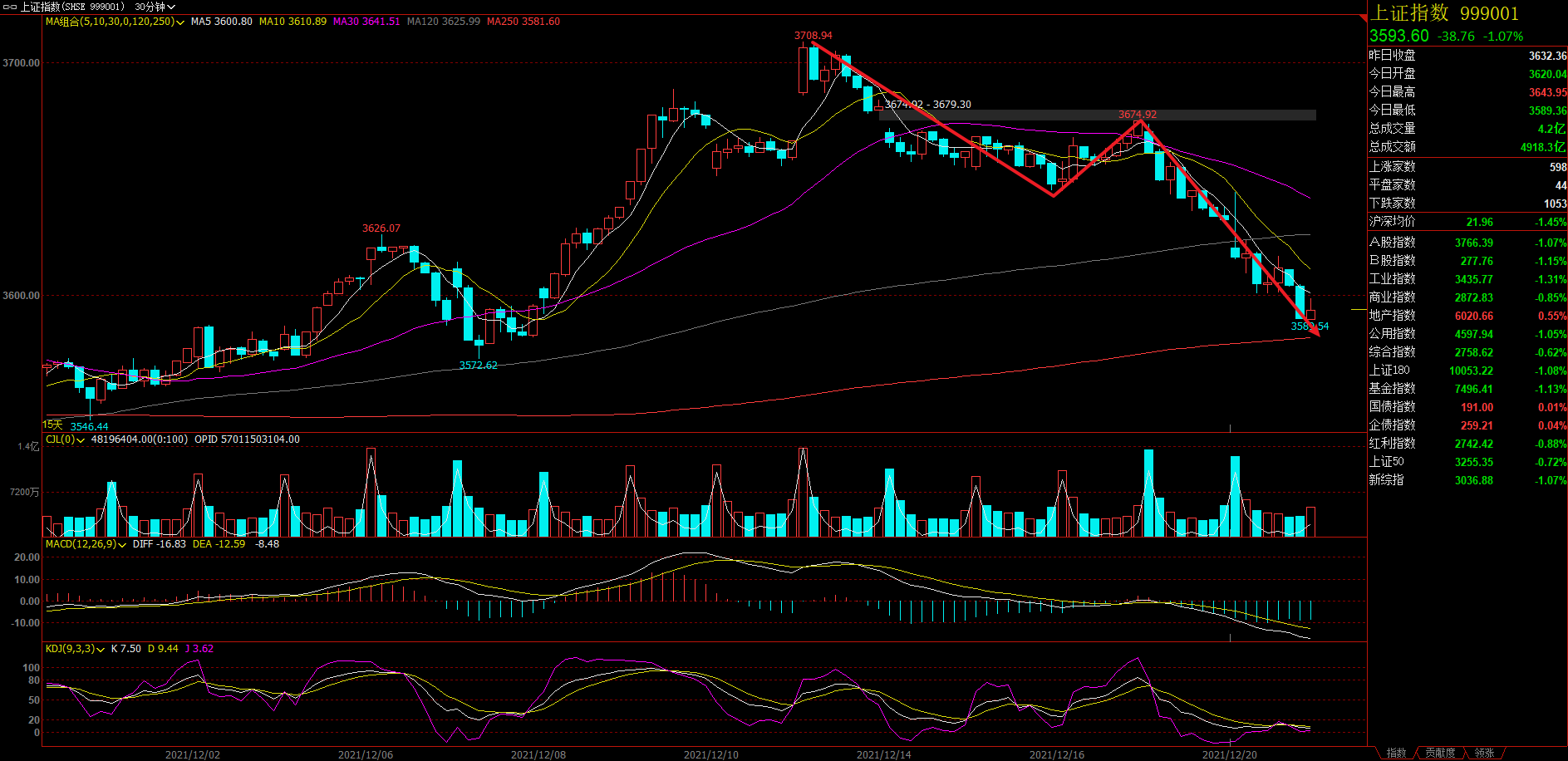Expand the MA组合 indicator dropdown
The width and height of the screenshot is (1568, 761).
(x=180, y=22)
